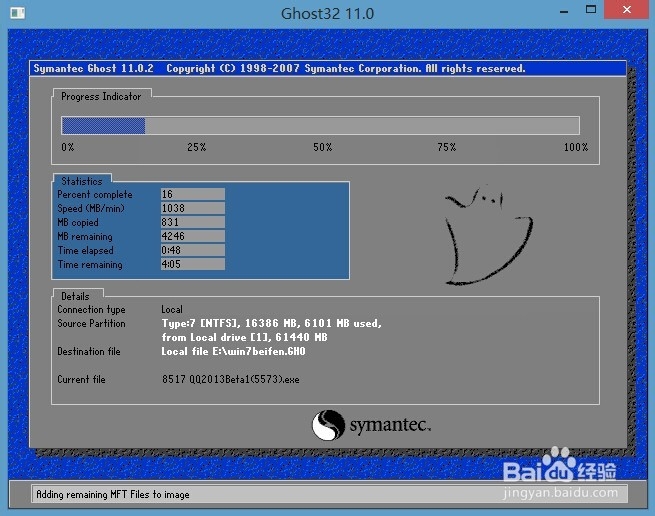Click the Ghost32 window system icon

coord(18,13)
